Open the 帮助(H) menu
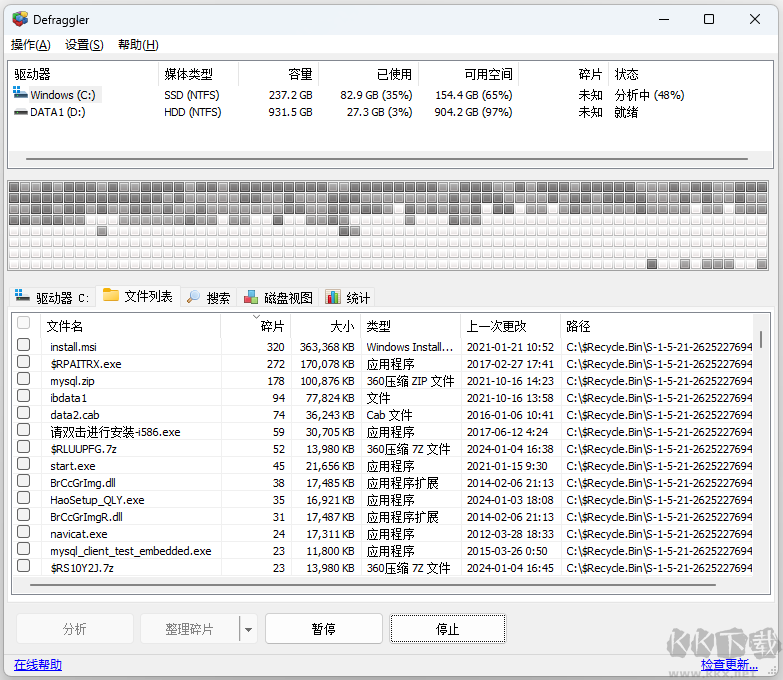 138,45
